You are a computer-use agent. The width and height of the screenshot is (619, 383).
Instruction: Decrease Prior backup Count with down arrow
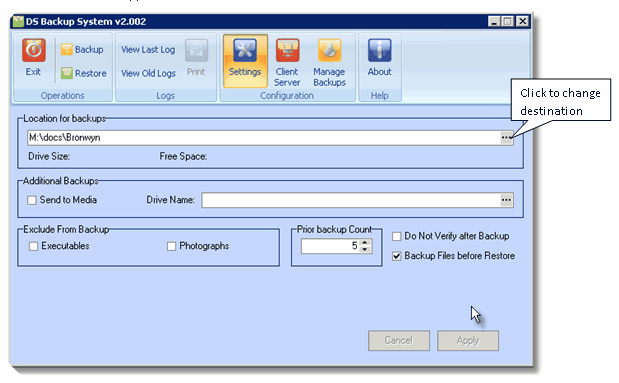[365, 250]
